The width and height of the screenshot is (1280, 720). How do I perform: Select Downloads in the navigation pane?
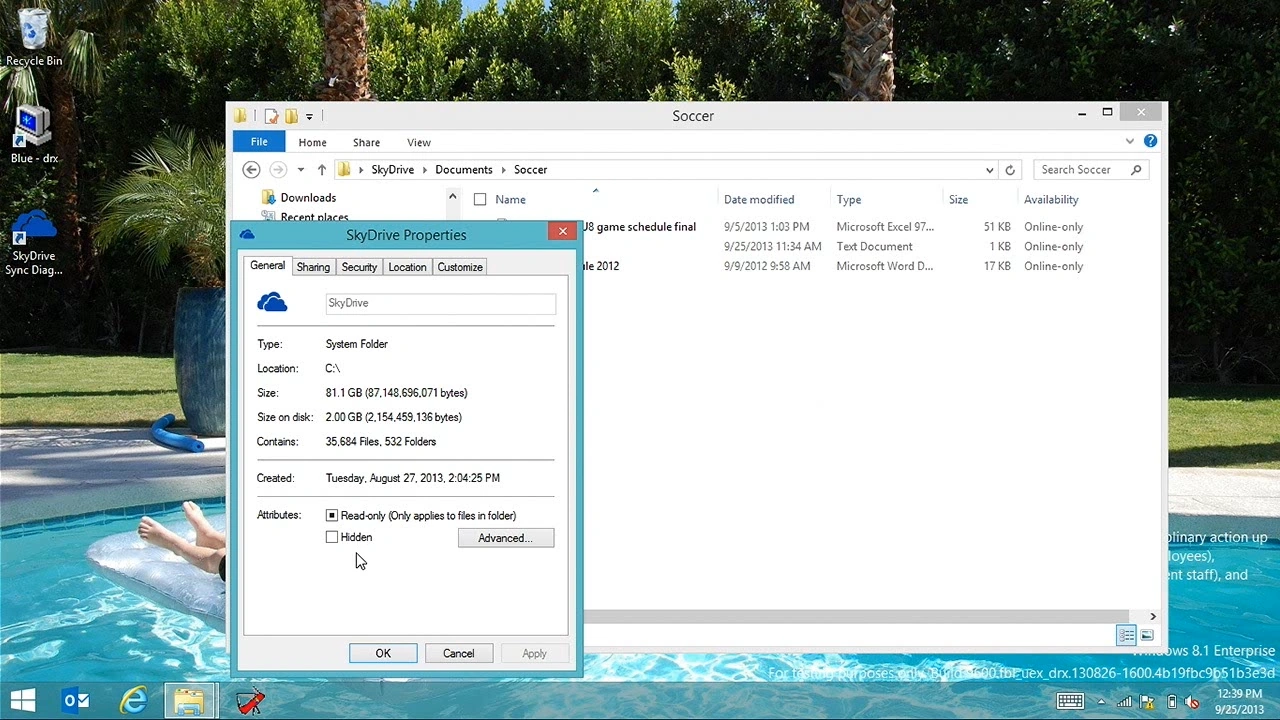(308, 198)
